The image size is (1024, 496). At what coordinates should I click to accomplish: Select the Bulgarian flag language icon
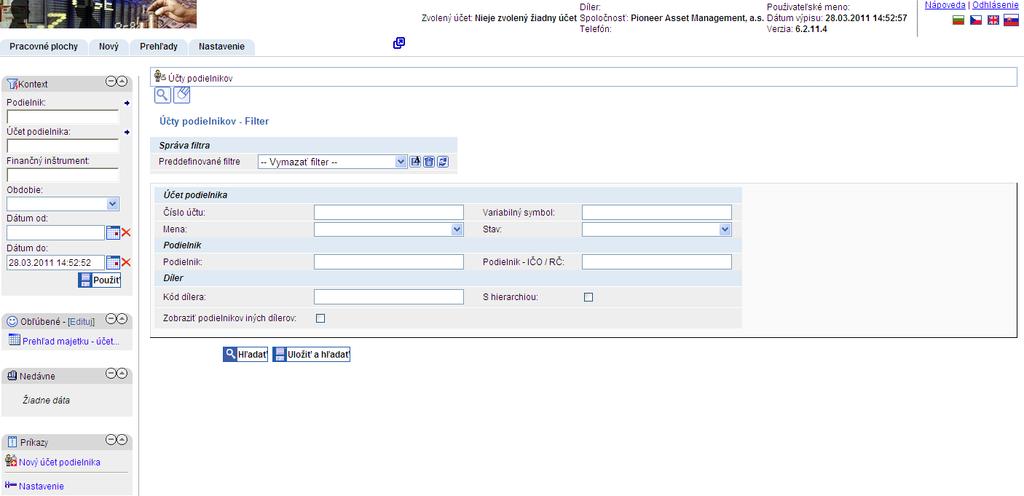coord(958,20)
